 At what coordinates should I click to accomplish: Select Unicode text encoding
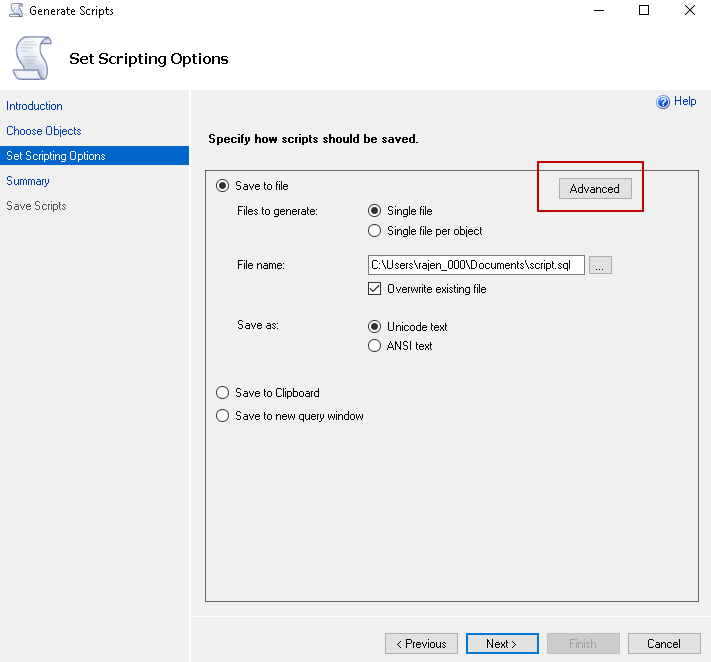(x=375, y=326)
